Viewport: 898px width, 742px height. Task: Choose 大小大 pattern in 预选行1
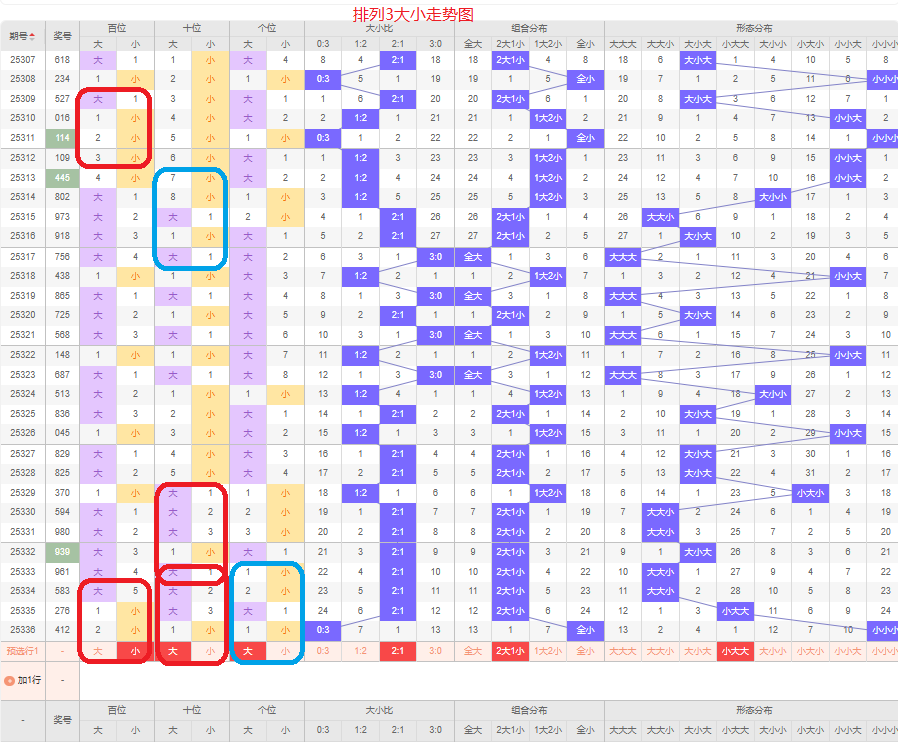698,651
